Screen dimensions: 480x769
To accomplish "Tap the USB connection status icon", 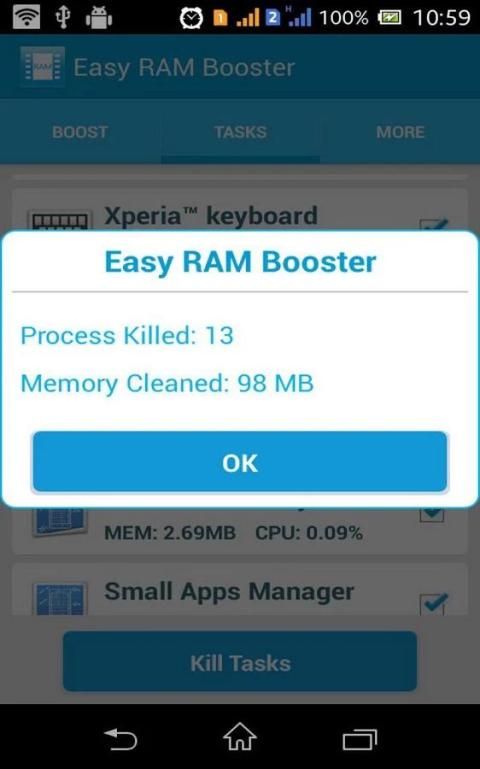I will point(63,18).
